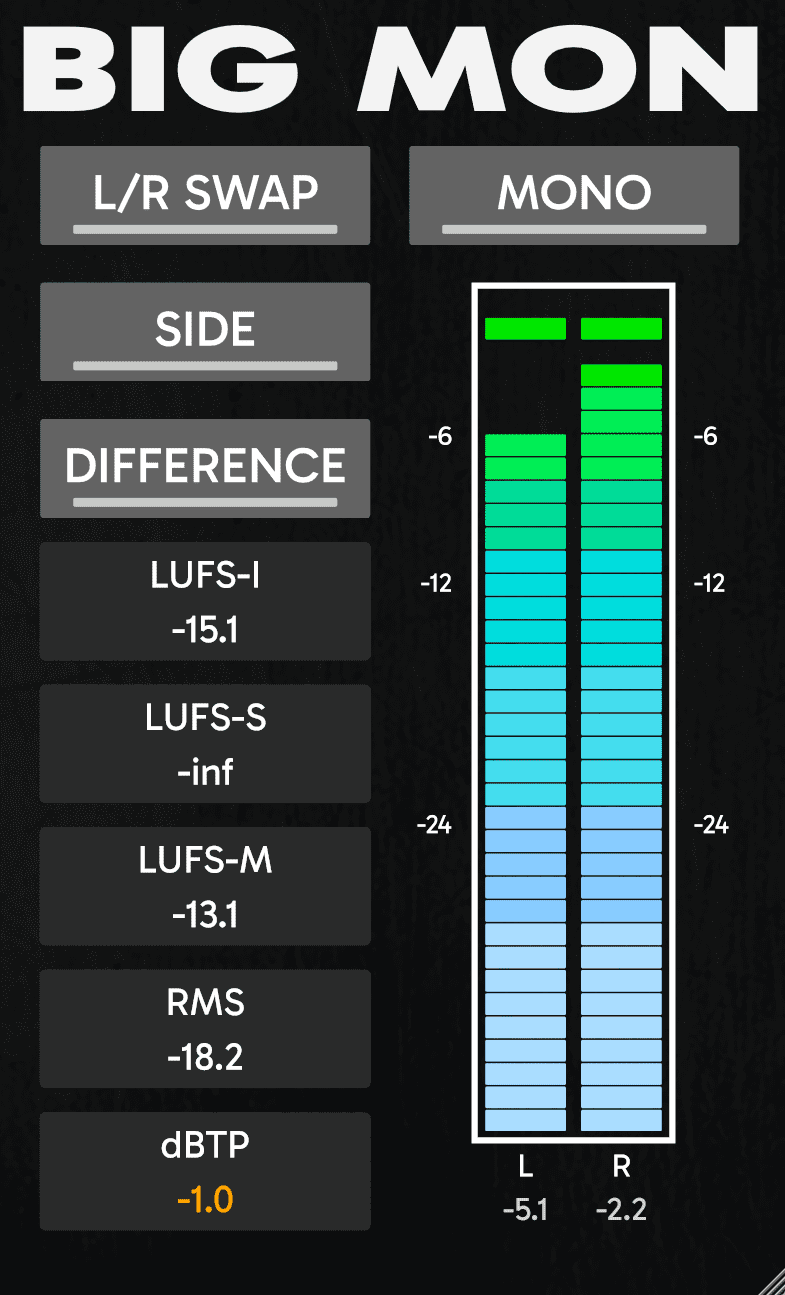Image resolution: width=785 pixels, height=1295 pixels.
Task: Click the right channel level meter bar
Action: click(x=622, y=750)
